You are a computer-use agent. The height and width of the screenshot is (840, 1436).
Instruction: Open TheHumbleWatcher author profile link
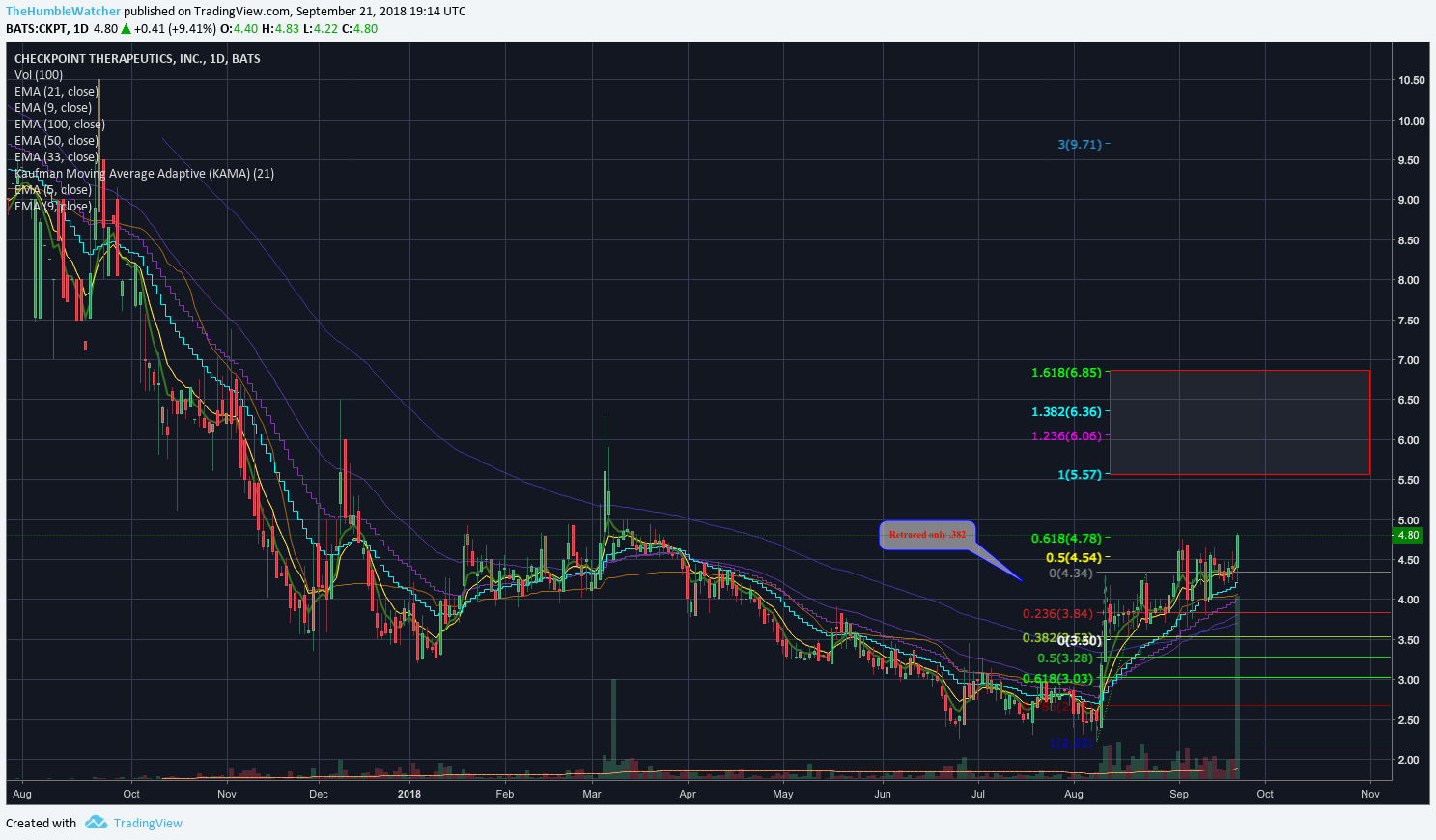(x=64, y=12)
